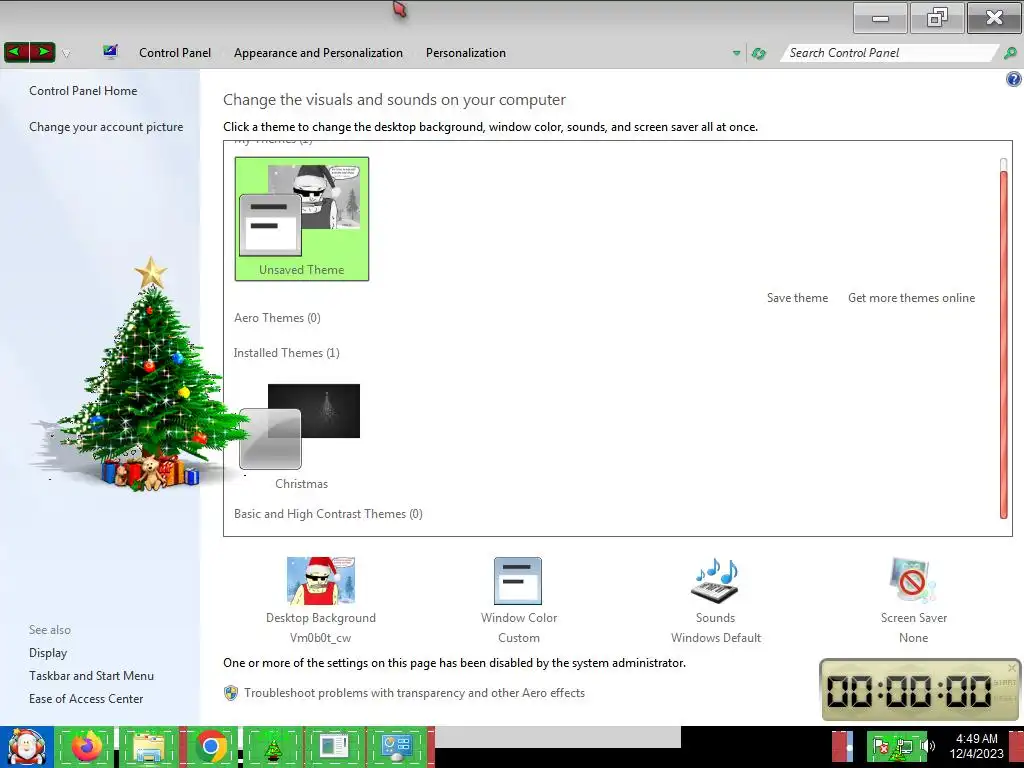This screenshot has width=1024, height=768.
Task: Open Taskbar and Start Menu link
Action: tap(91, 676)
